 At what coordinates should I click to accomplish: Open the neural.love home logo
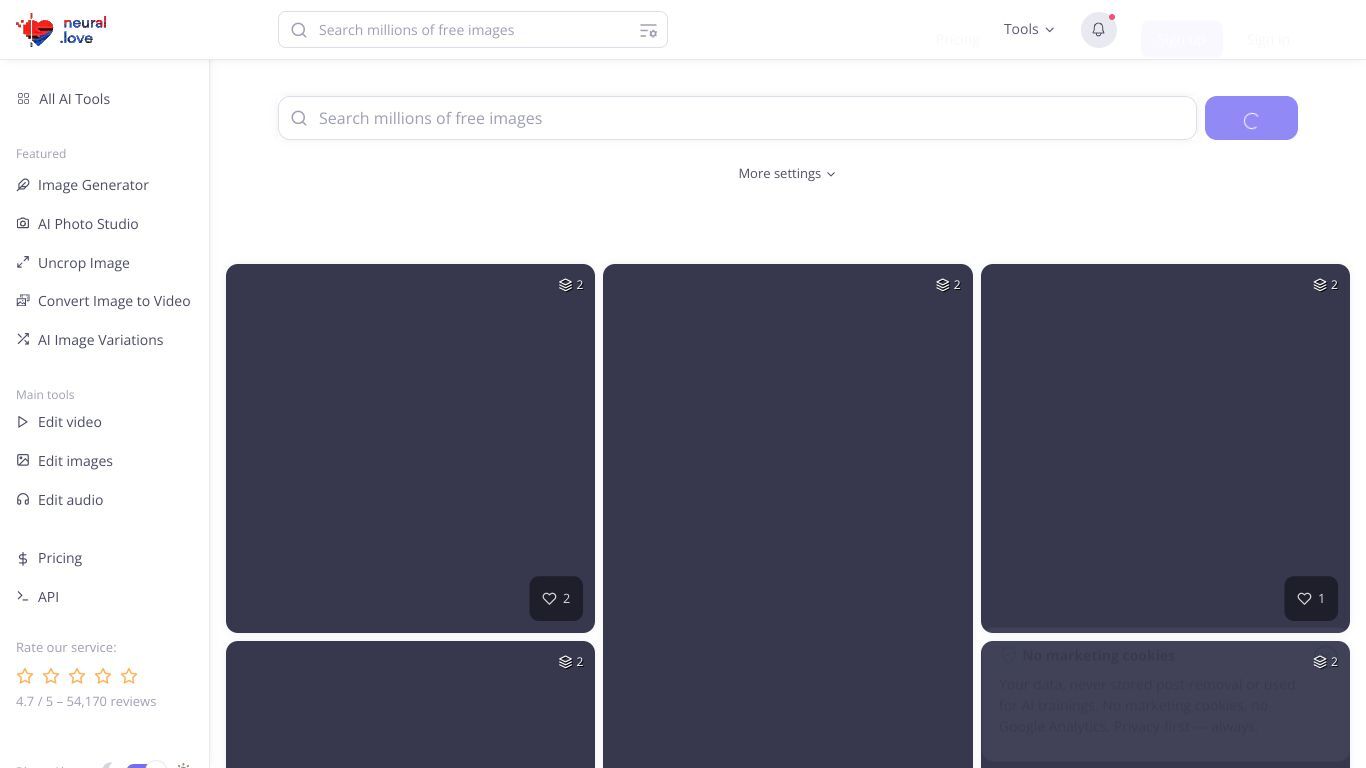click(61, 30)
